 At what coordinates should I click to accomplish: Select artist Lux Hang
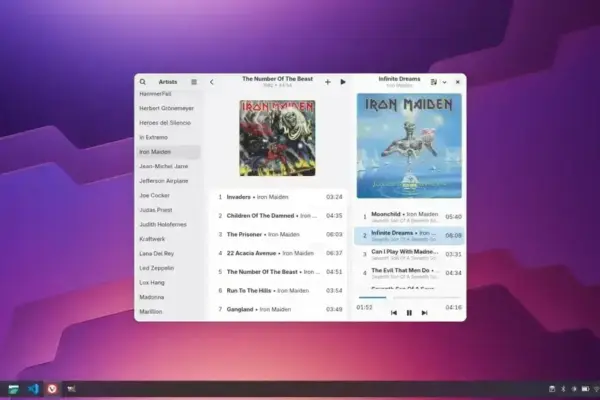168,283
